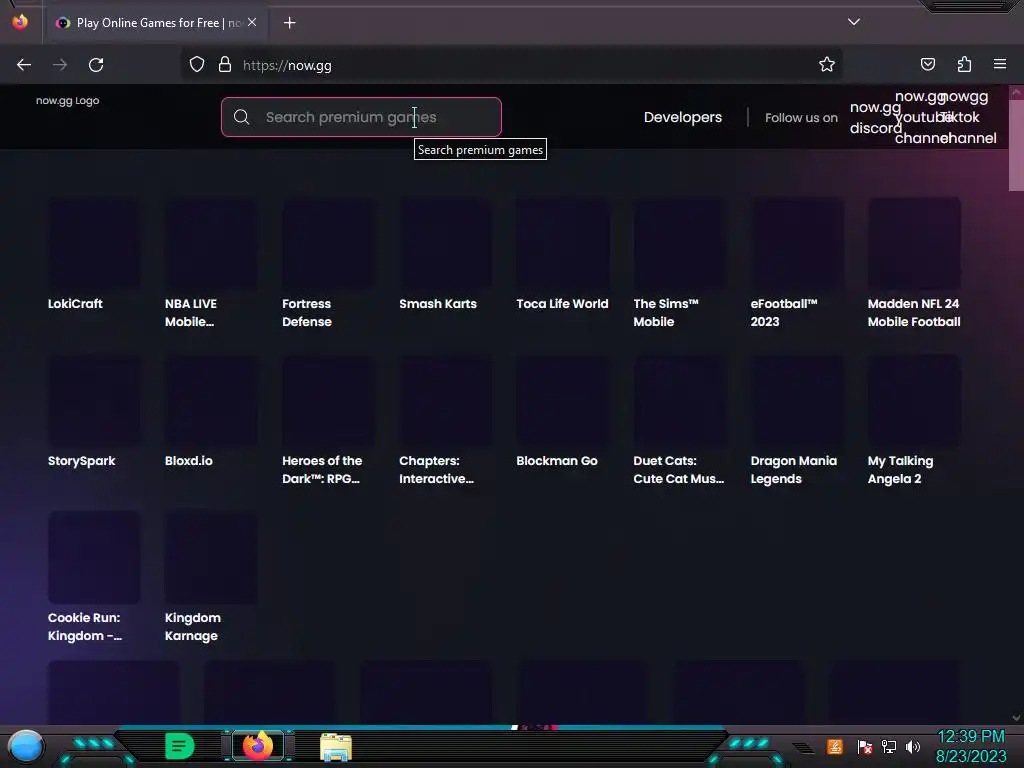This screenshot has width=1024, height=768.
Task: Open the tracking protection shield icon
Action: tap(197, 65)
